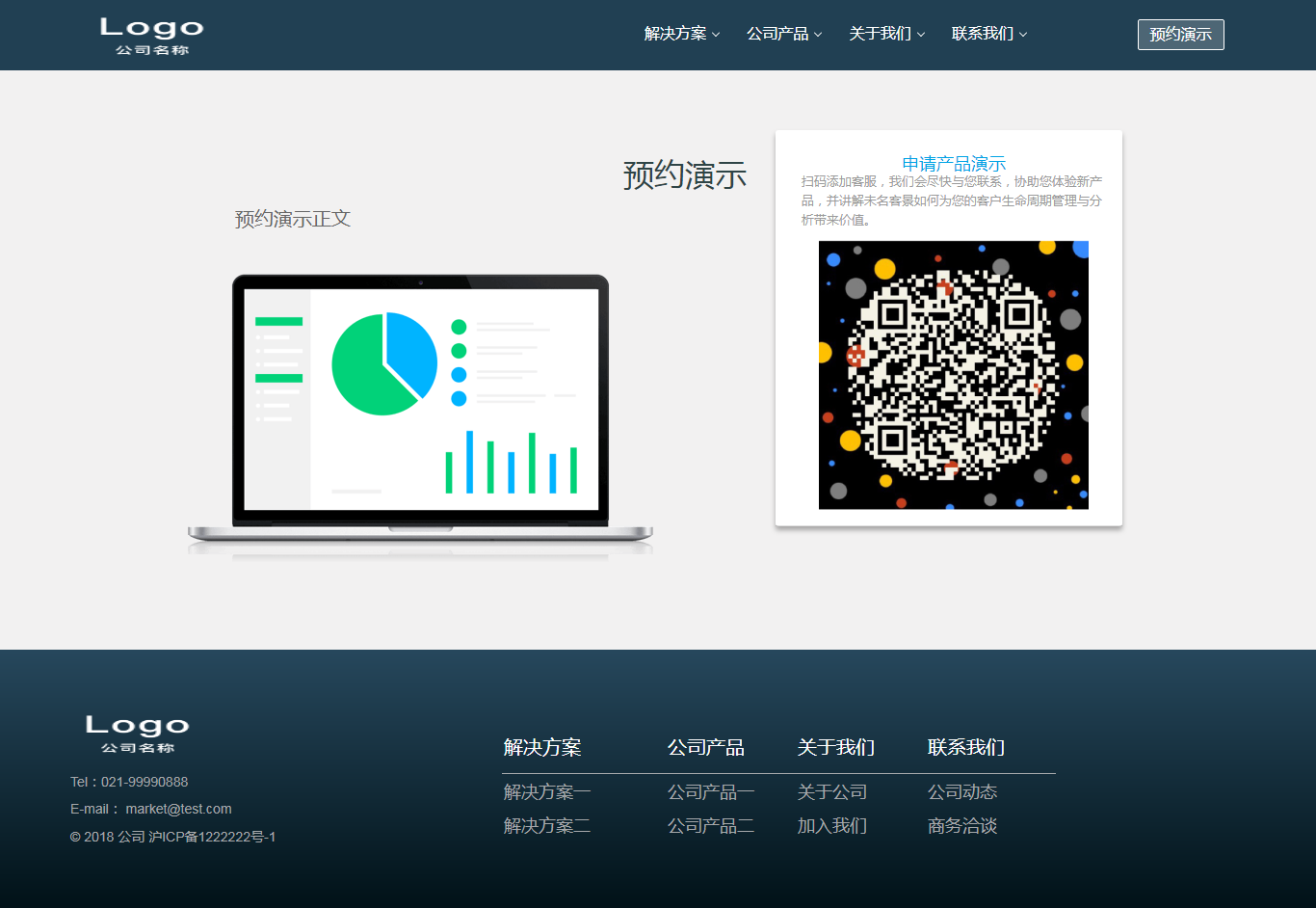The image size is (1316, 908).
Task: Open footer link 解决方案二
Action: coord(547,826)
